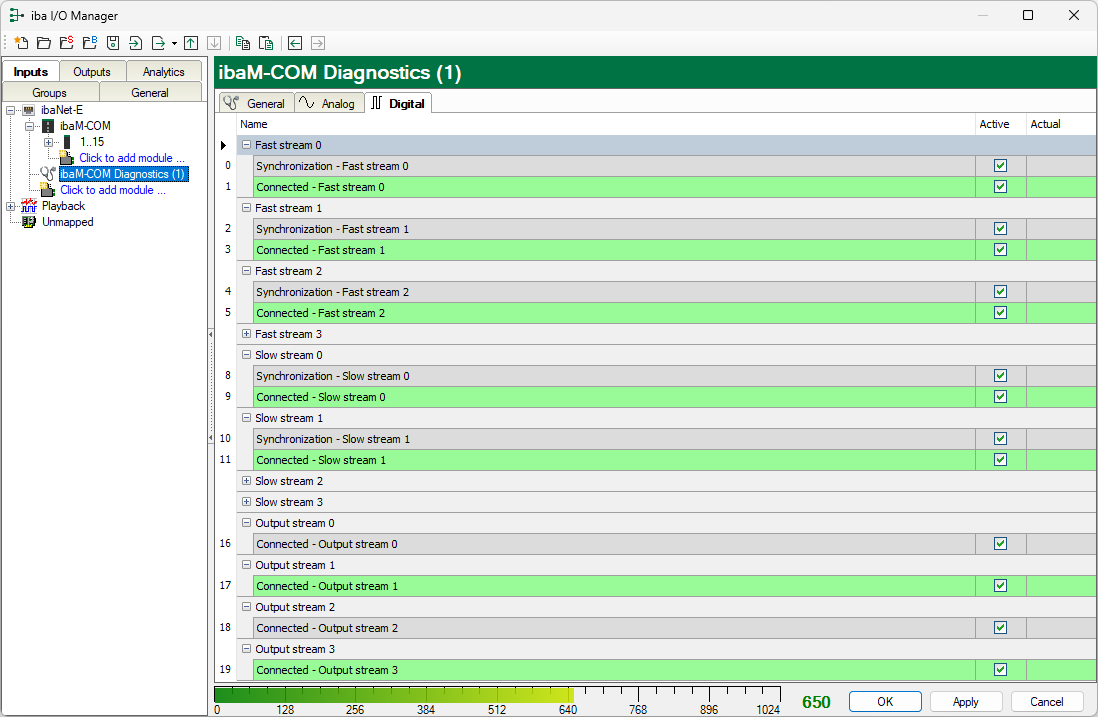Switch to the Outputs tab
The image size is (1098, 717).
92,72
